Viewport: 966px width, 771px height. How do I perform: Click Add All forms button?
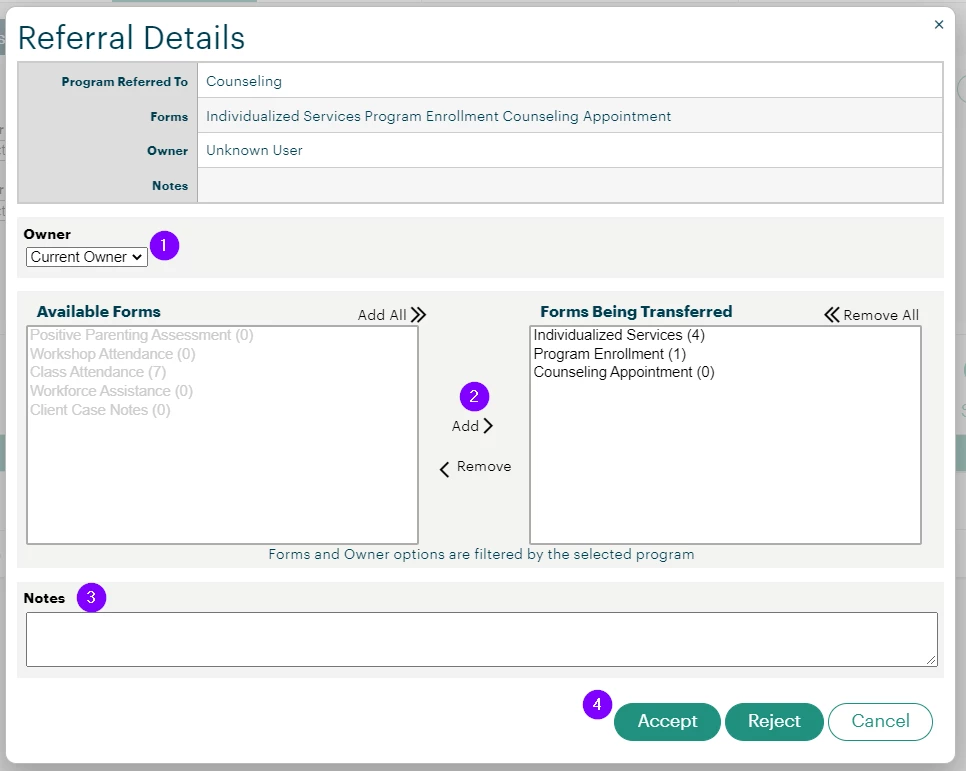point(392,315)
